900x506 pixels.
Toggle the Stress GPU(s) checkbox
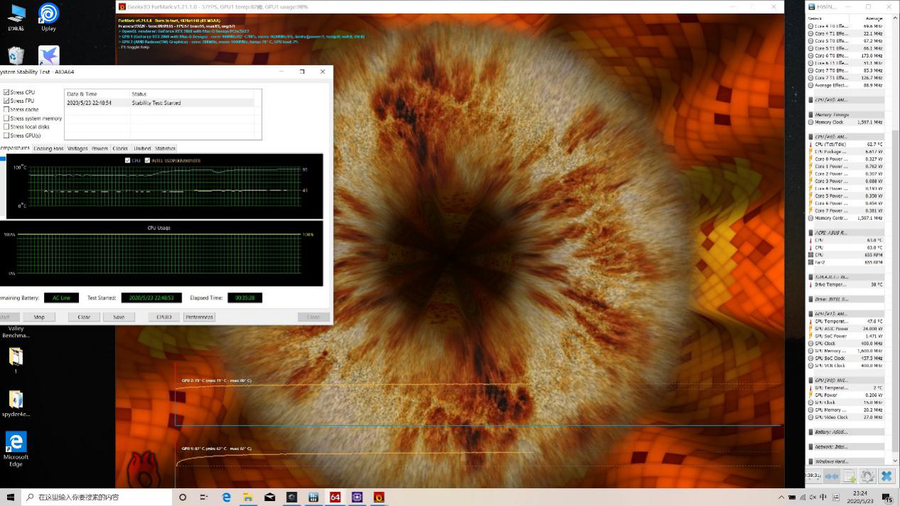(x=7, y=135)
